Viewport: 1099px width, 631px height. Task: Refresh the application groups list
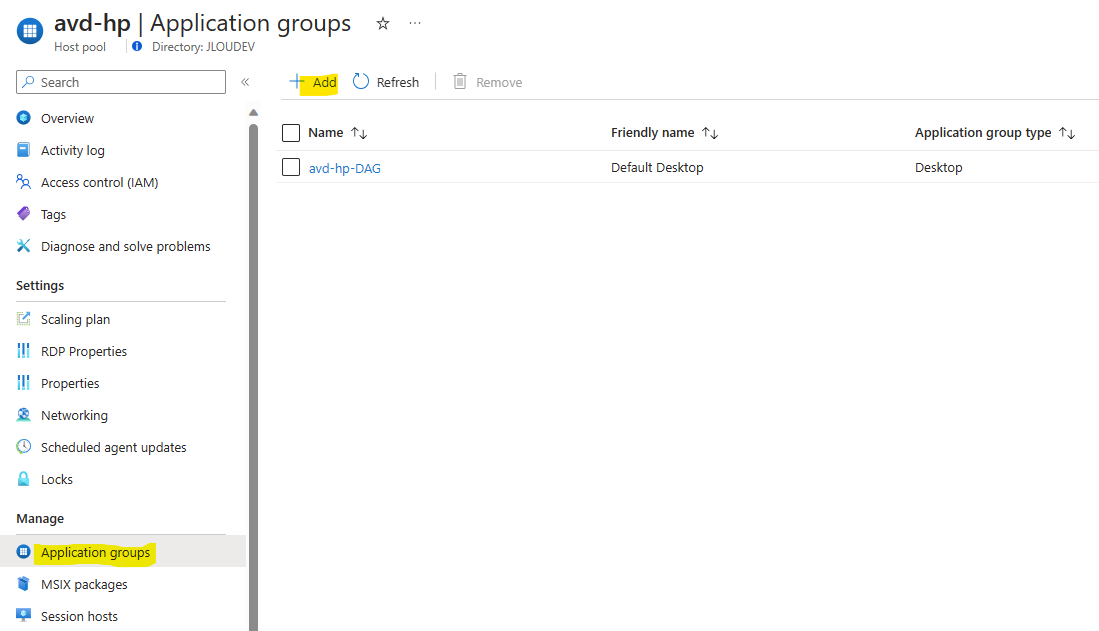[x=385, y=82]
